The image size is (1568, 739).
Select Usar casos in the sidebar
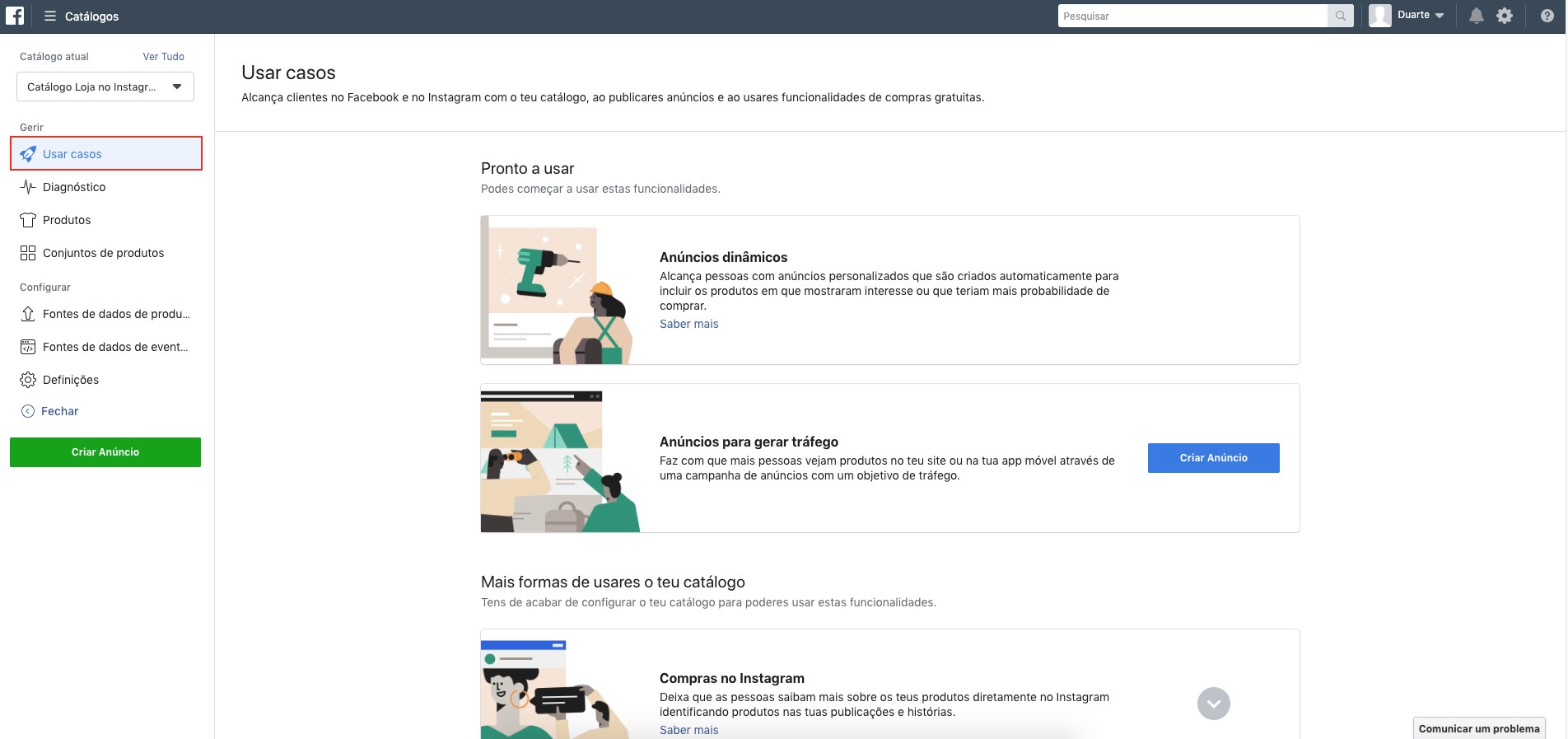pos(106,154)
